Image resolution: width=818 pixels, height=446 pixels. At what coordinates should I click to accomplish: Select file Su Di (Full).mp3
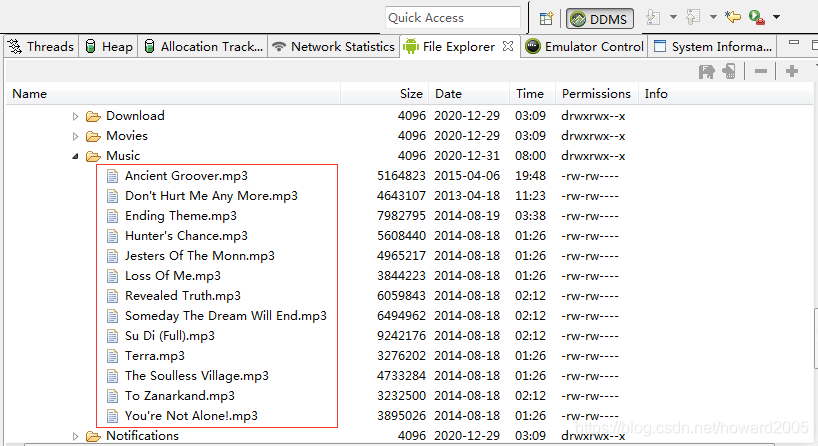pyautogui.click(x=170, y=335)
